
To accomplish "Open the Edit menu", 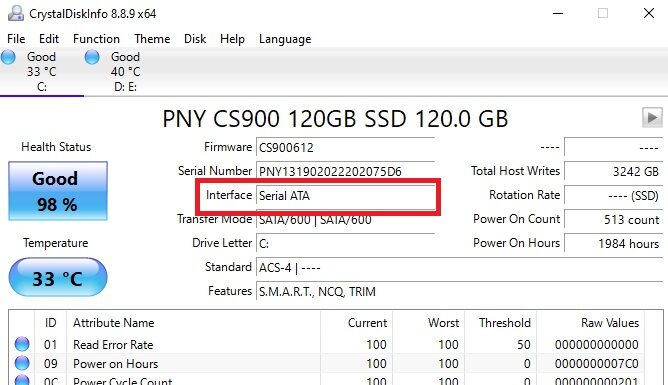I will pos(49,39).
